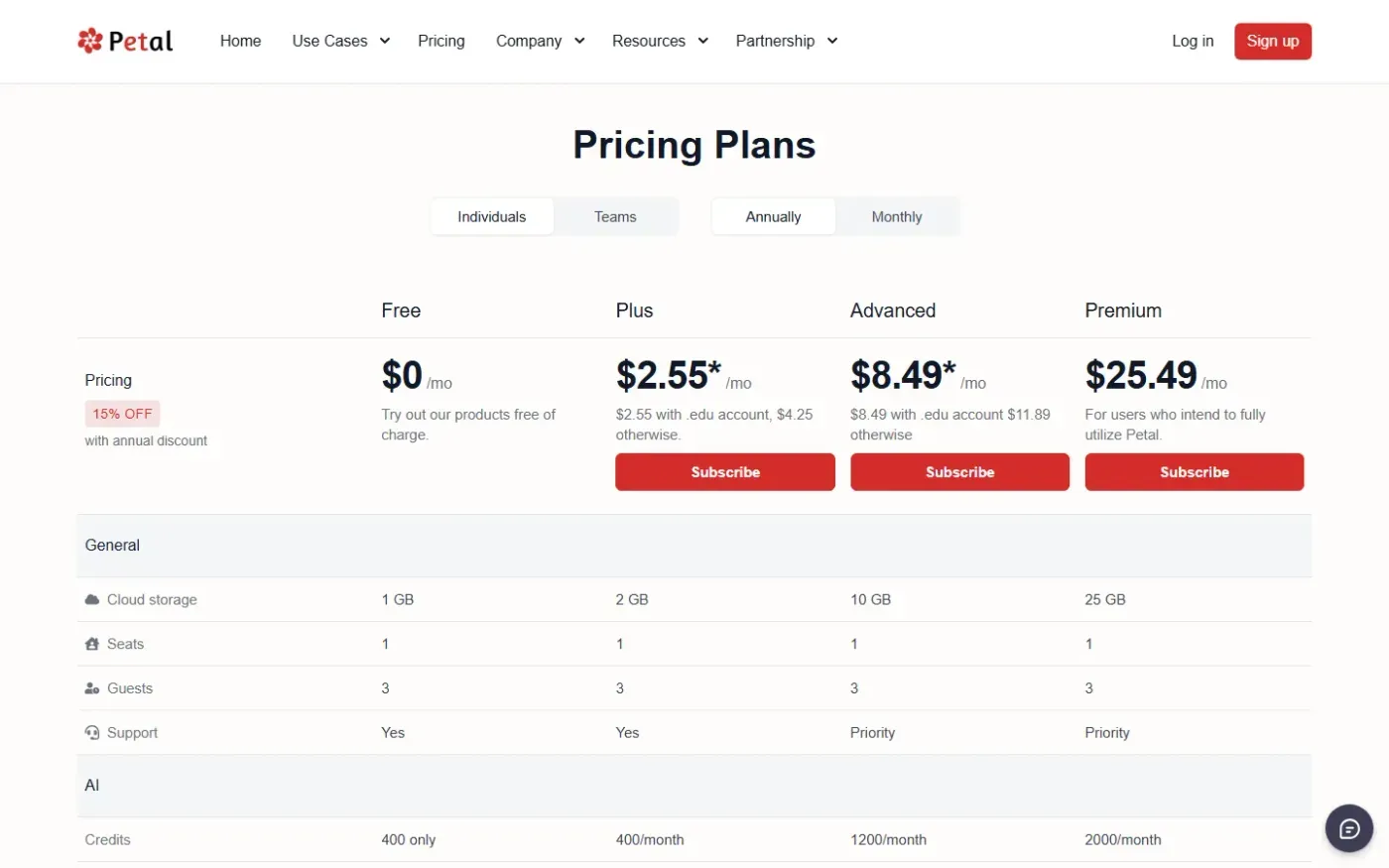The image size is (1389, 868).
Task: Click the Petal flower logo icon
Action: (90, 41)
